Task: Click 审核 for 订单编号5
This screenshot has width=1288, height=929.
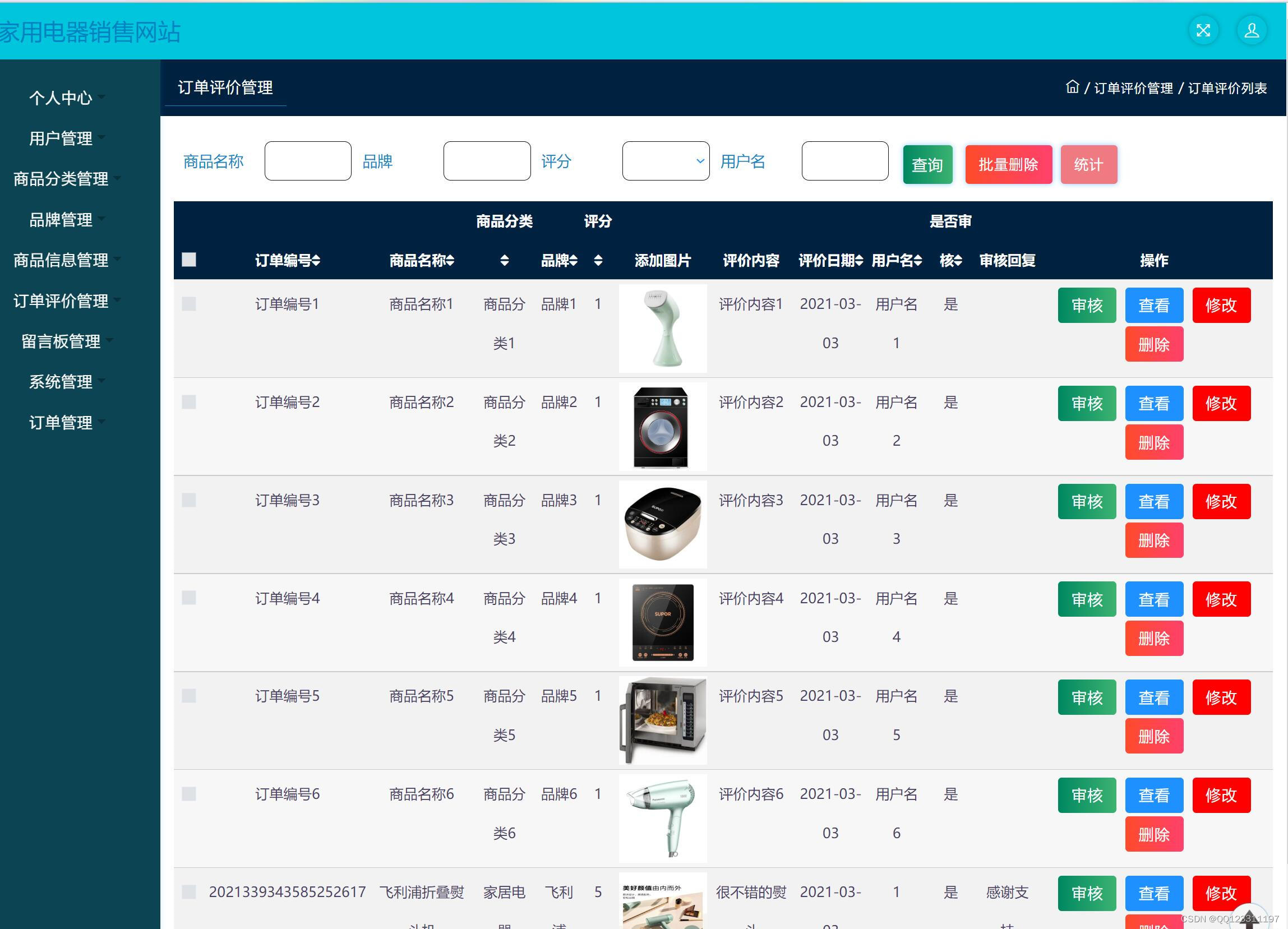Action: coord(1086,697)
